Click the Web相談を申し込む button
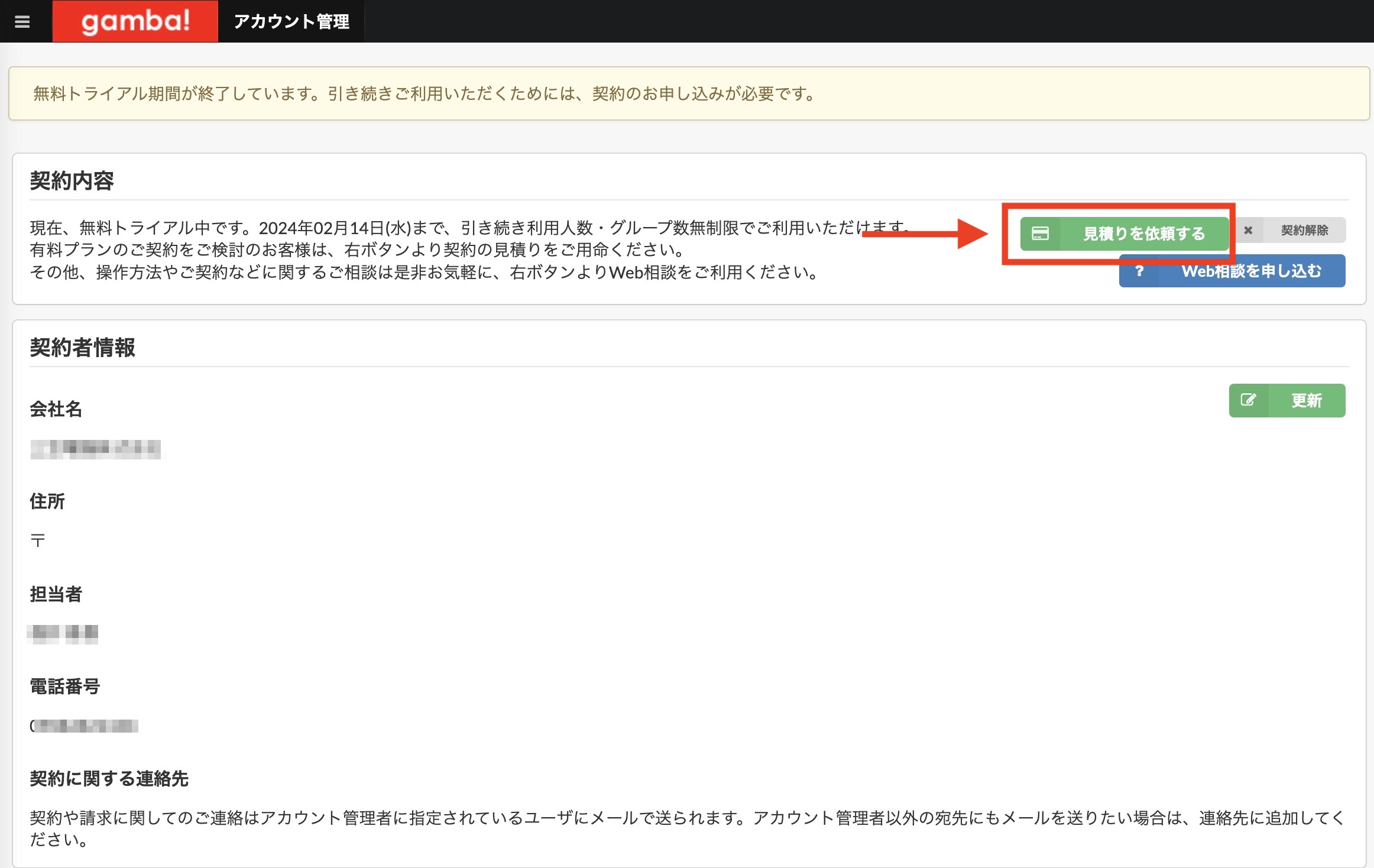Image resolution: width=1374 pixels, height=868 pixels. point(1232,271)
